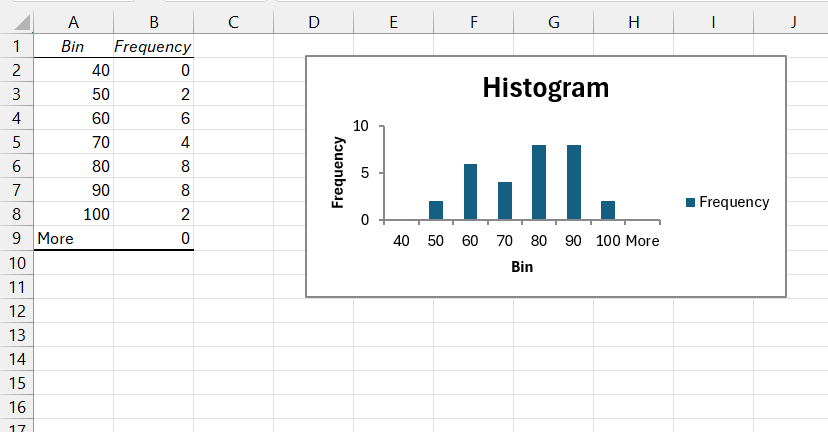Select column A header
The height and width of the screenshot is (432, 828).
pyautogui.click(x=73, y=22)
